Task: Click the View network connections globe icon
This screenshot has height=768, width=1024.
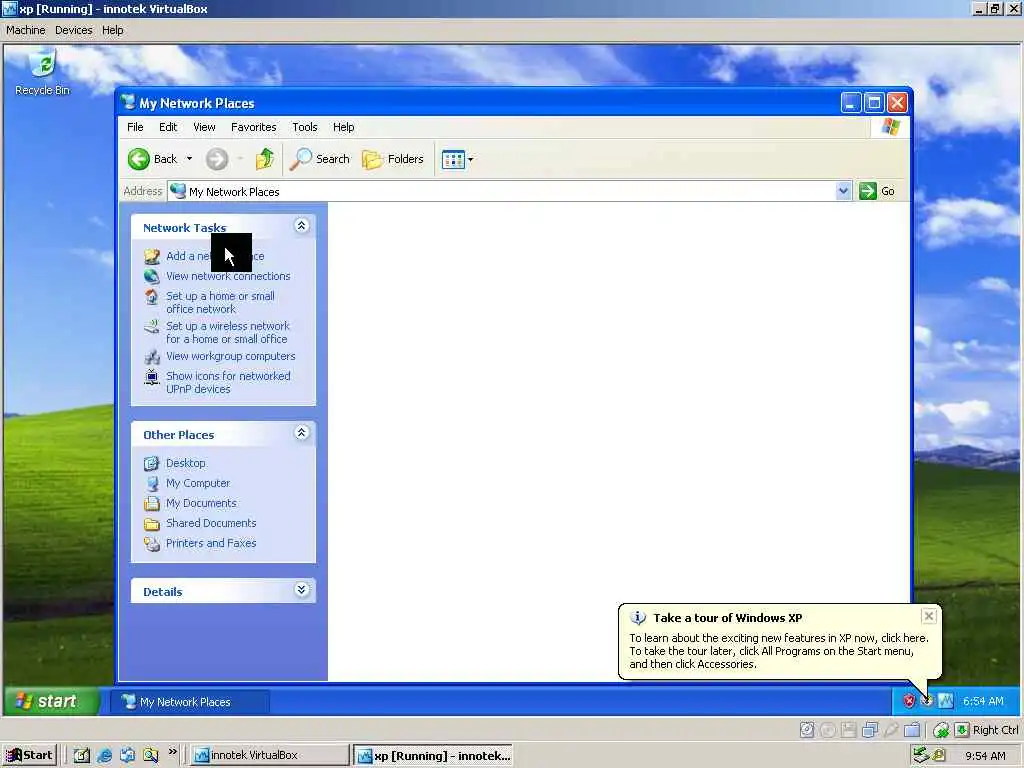Action: click(x=152, y=276)
